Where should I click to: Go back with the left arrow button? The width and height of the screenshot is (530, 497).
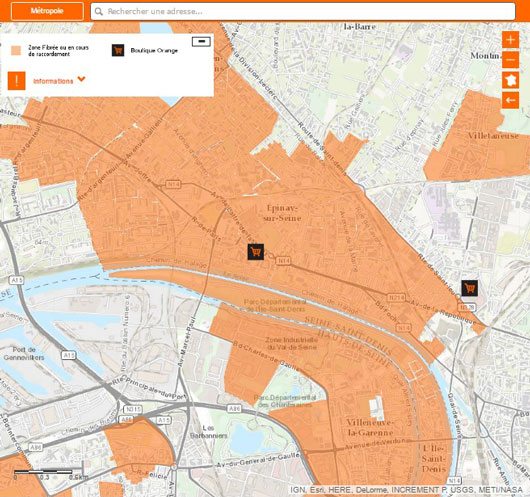coord(510,100)
